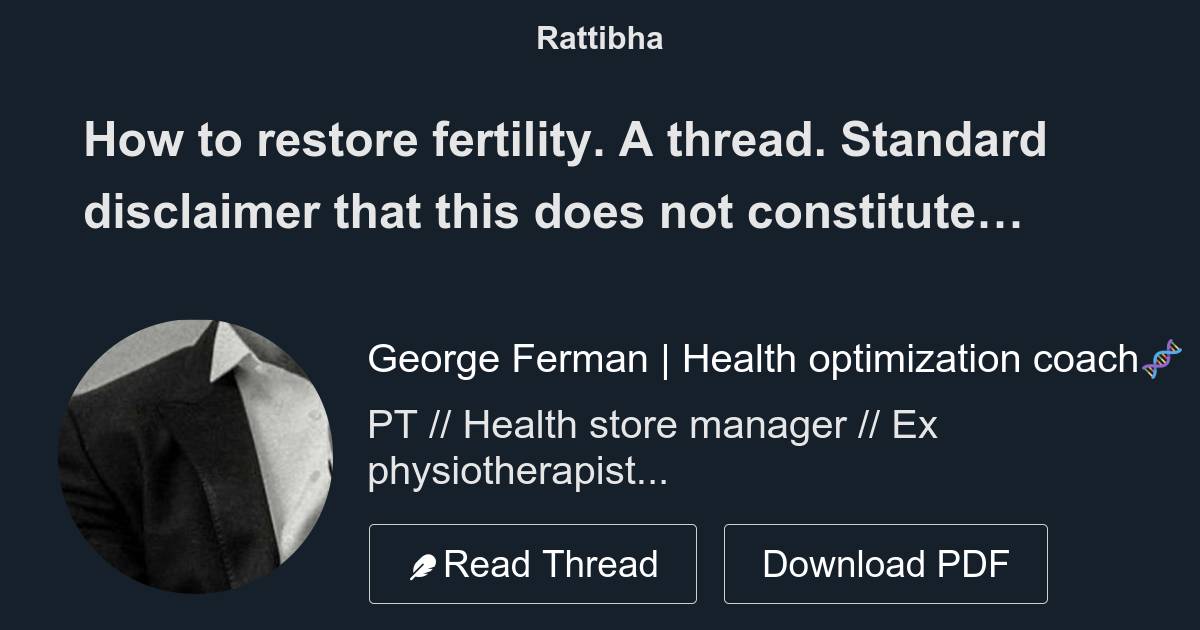The image size is (1200, 630).
Task: Reveal the full disclaimer text
Action: point(565,212)
